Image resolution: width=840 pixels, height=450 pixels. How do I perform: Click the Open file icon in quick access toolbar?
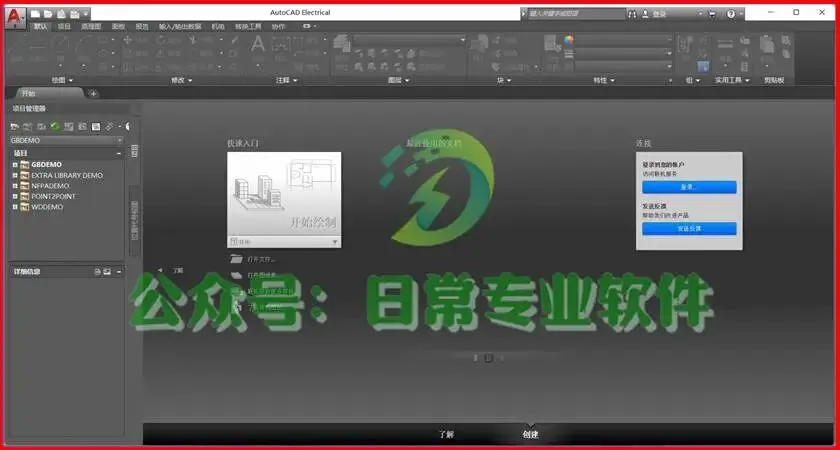[48, 14]
